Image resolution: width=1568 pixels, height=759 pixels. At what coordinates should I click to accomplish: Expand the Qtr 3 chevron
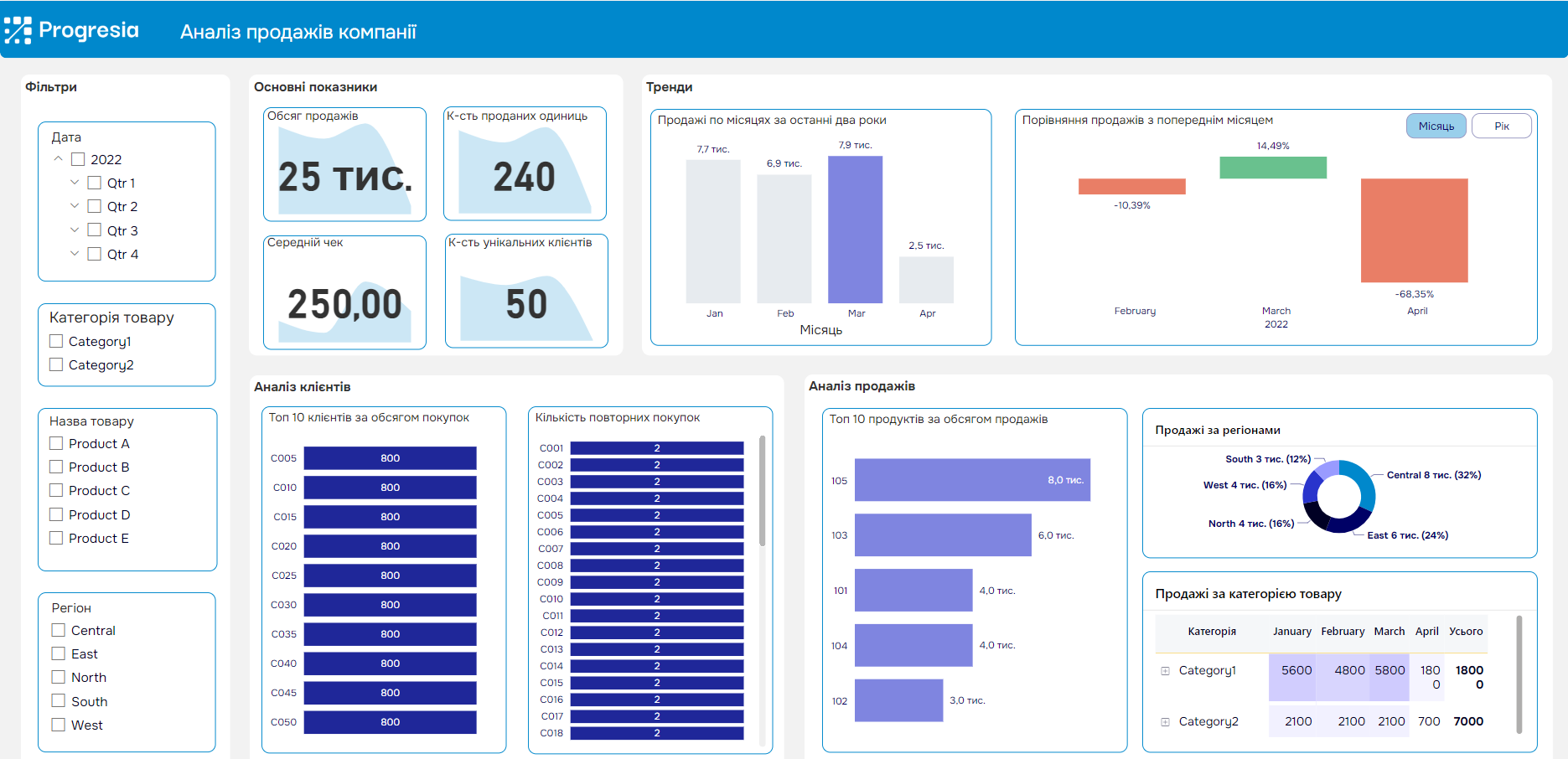pyautogui.click(x=75, y=230)
